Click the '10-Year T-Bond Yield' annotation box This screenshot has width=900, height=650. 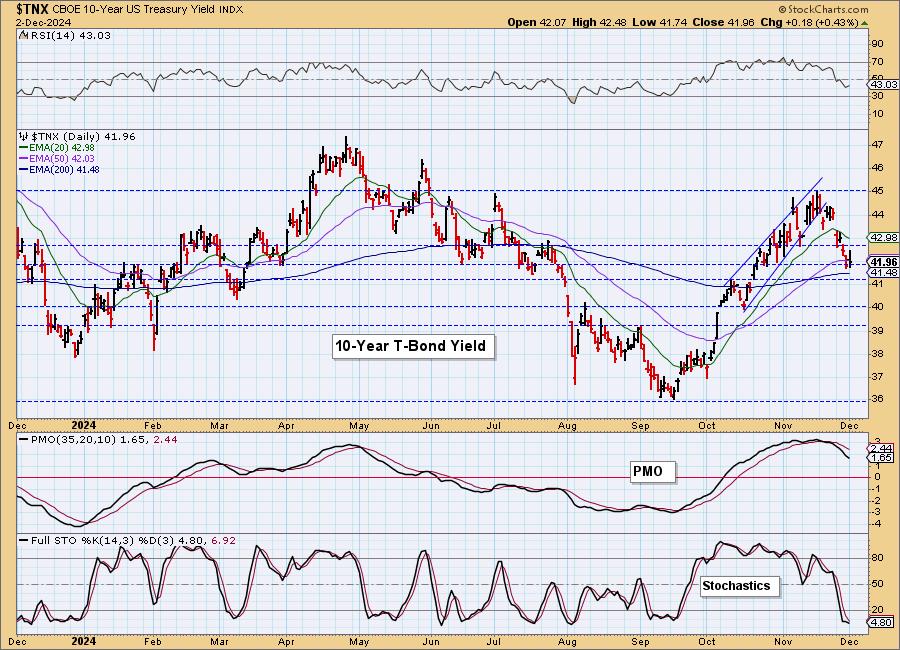(413, 346)
